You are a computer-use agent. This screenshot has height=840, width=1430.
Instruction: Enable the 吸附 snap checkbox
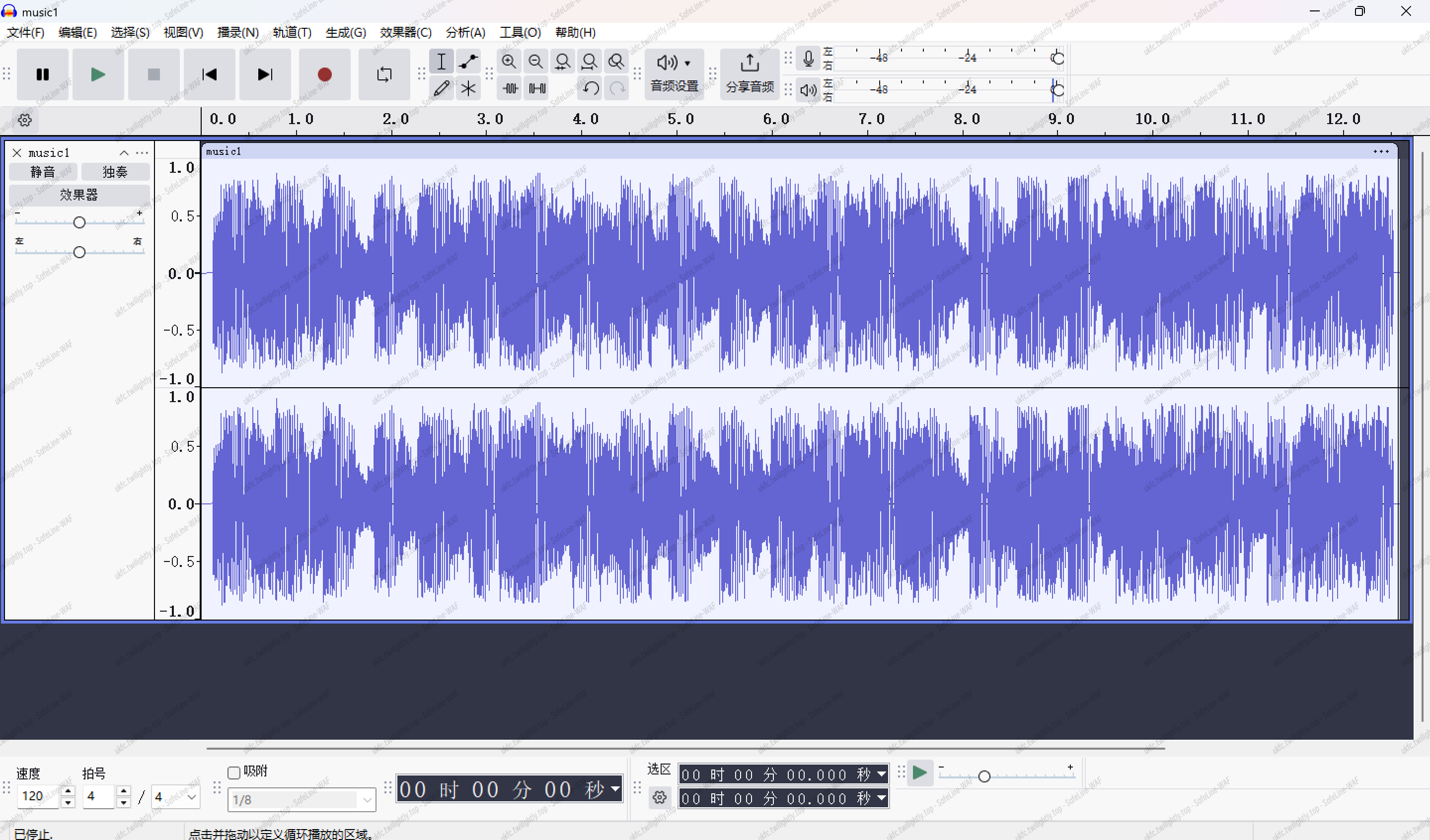pos(234,772)
